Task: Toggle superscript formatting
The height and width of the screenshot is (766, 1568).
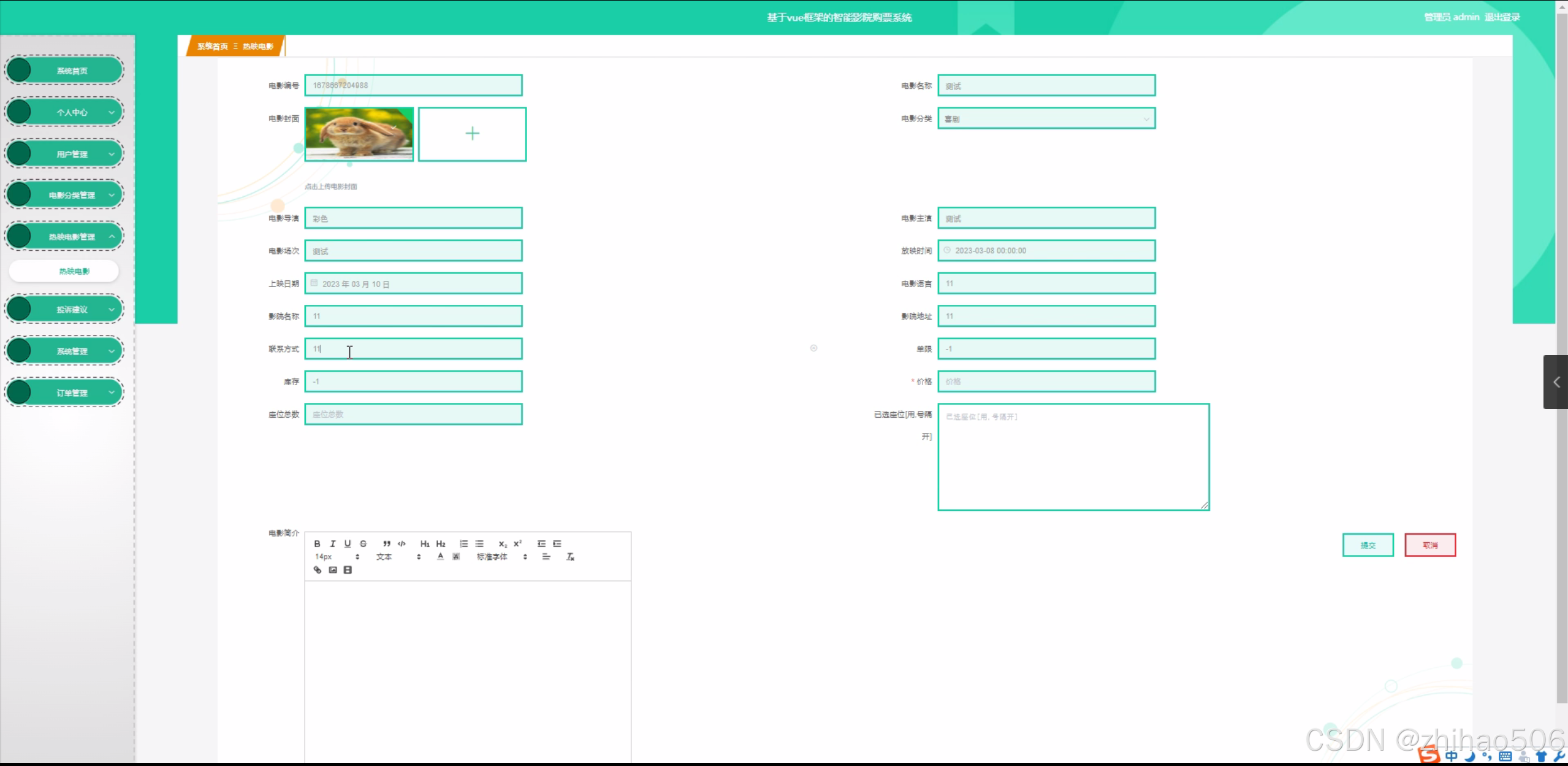Action: pos(517,543)
